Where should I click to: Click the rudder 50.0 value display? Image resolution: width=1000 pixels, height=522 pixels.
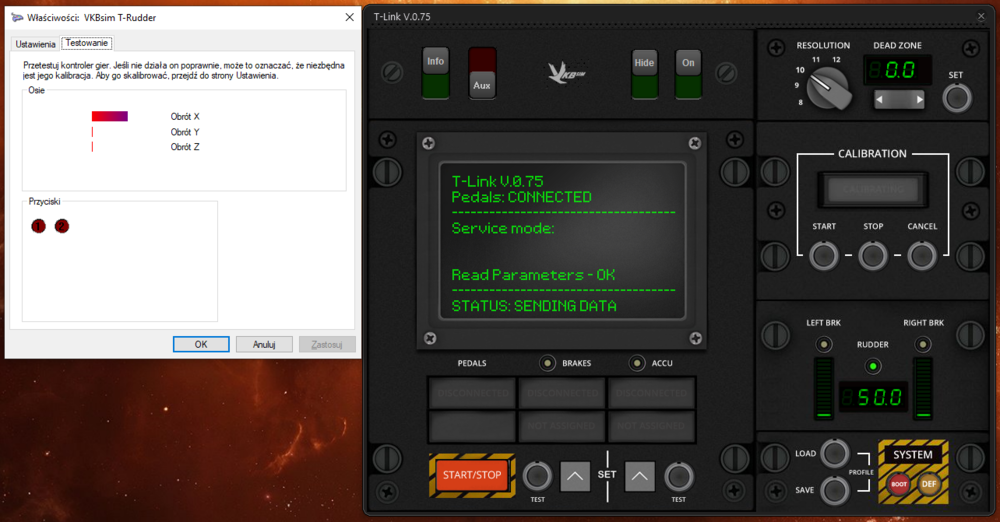tap(872, 398)
